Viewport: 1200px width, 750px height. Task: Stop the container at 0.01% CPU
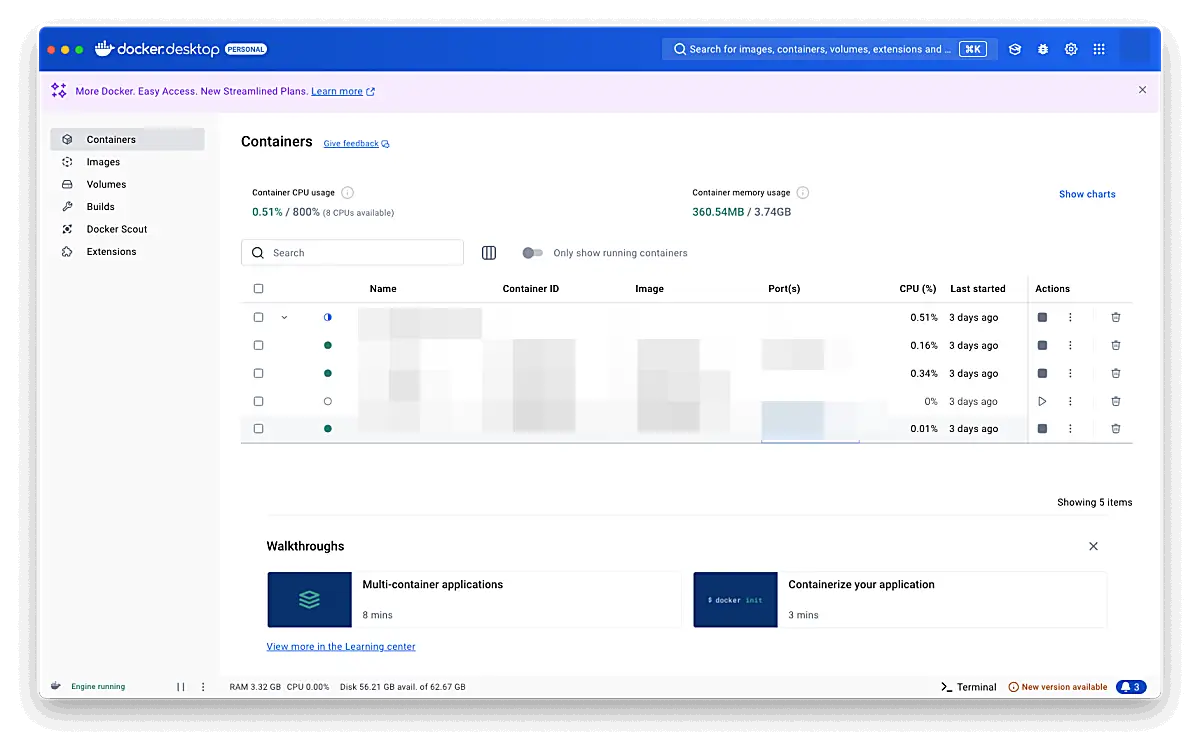[x=1042, y=428]
